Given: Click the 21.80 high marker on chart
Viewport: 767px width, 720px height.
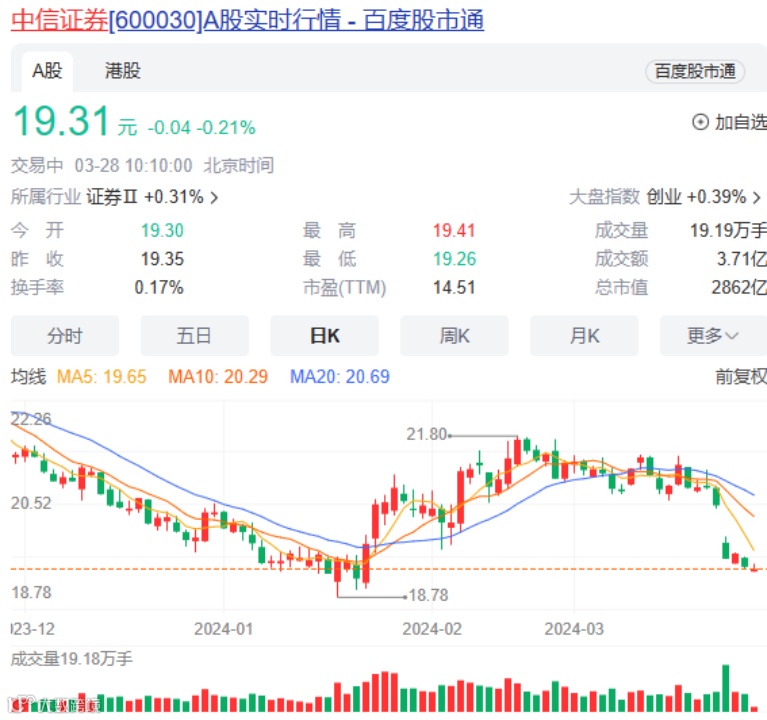Looking at the screenshot, I should pyautogui.click(x=427, y=434).
